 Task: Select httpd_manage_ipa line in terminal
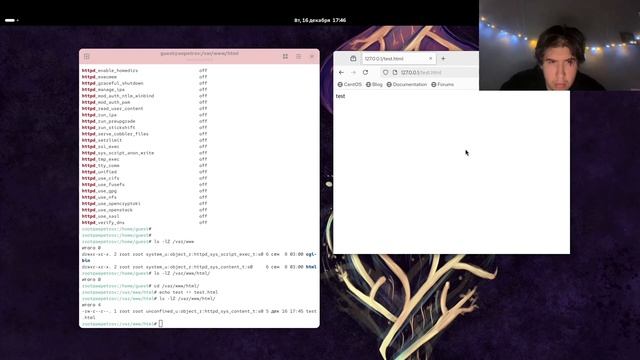click(144, 89)
